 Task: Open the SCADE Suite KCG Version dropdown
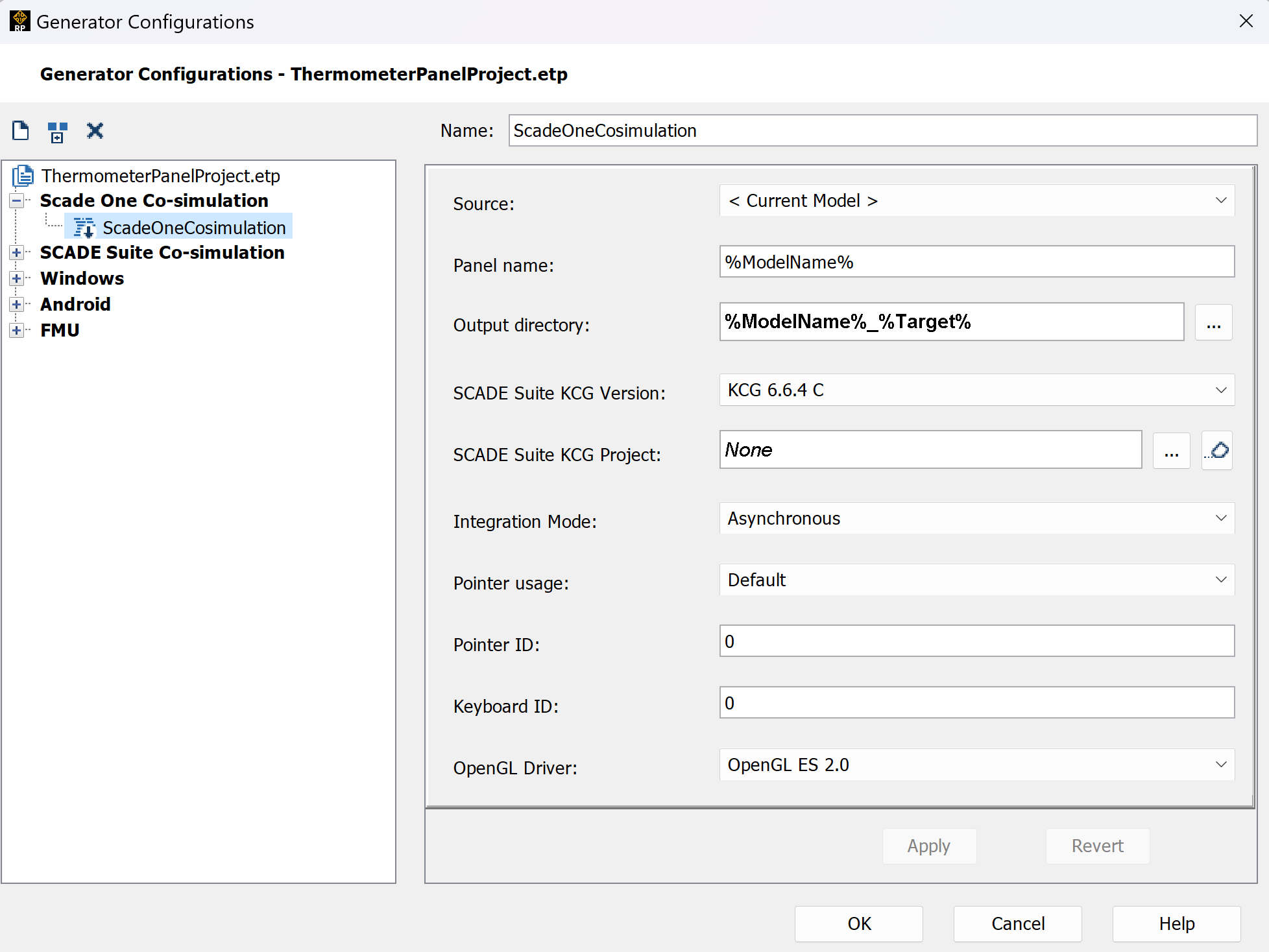pos(976,390)
